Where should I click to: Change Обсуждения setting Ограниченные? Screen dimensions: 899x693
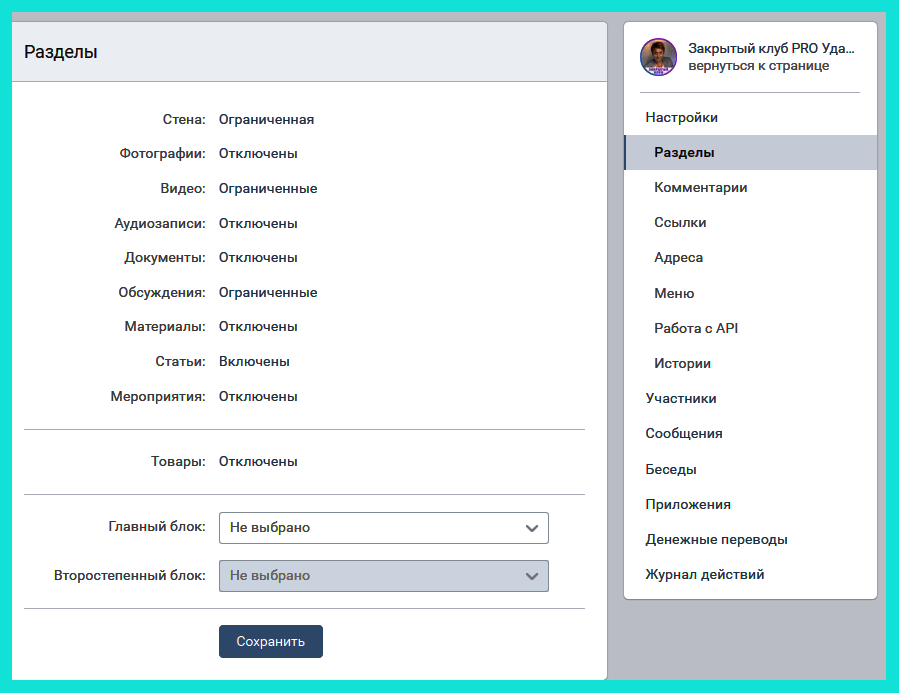(x=268, y=293)
